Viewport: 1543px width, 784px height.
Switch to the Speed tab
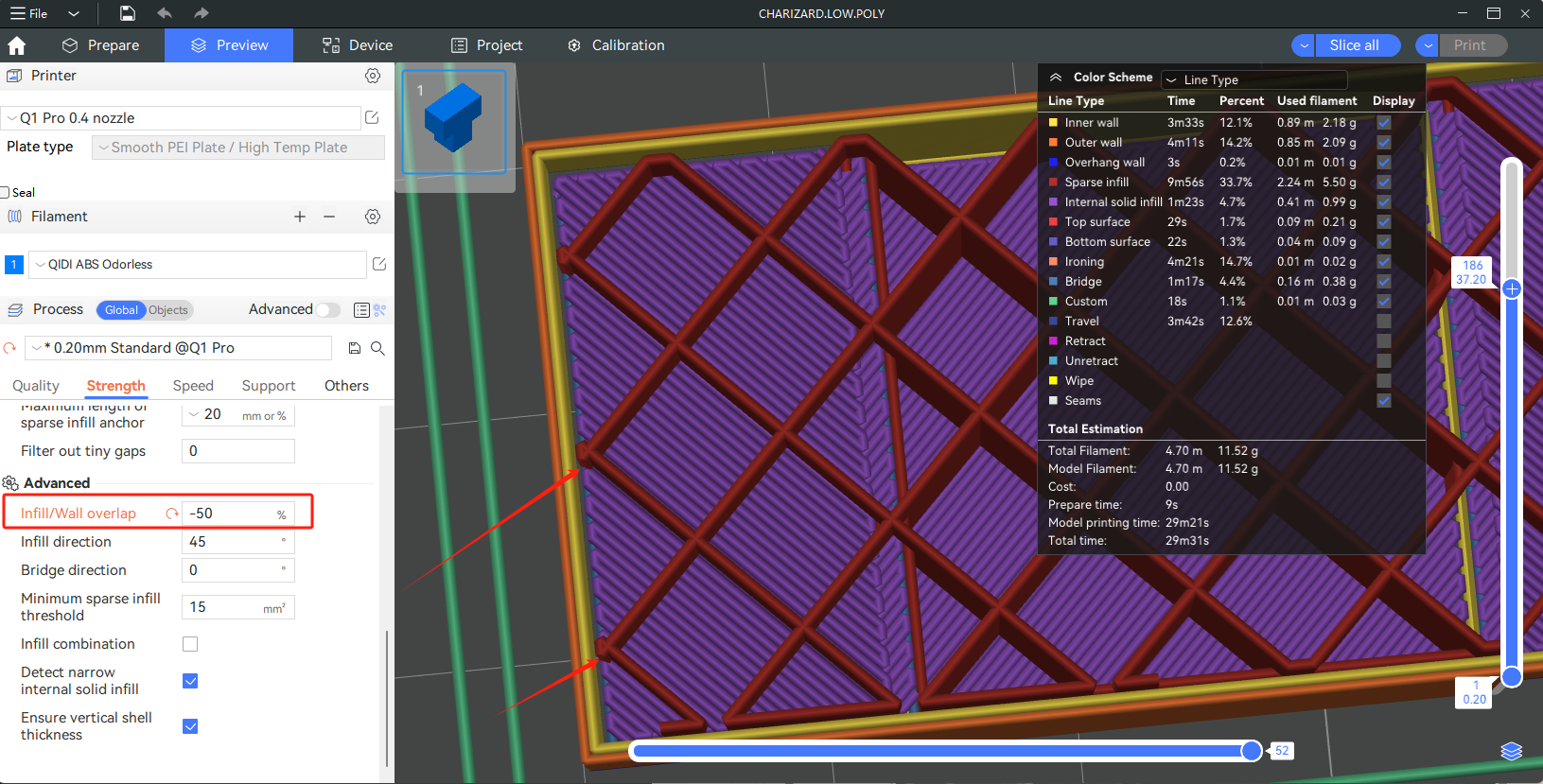[193, 386]
